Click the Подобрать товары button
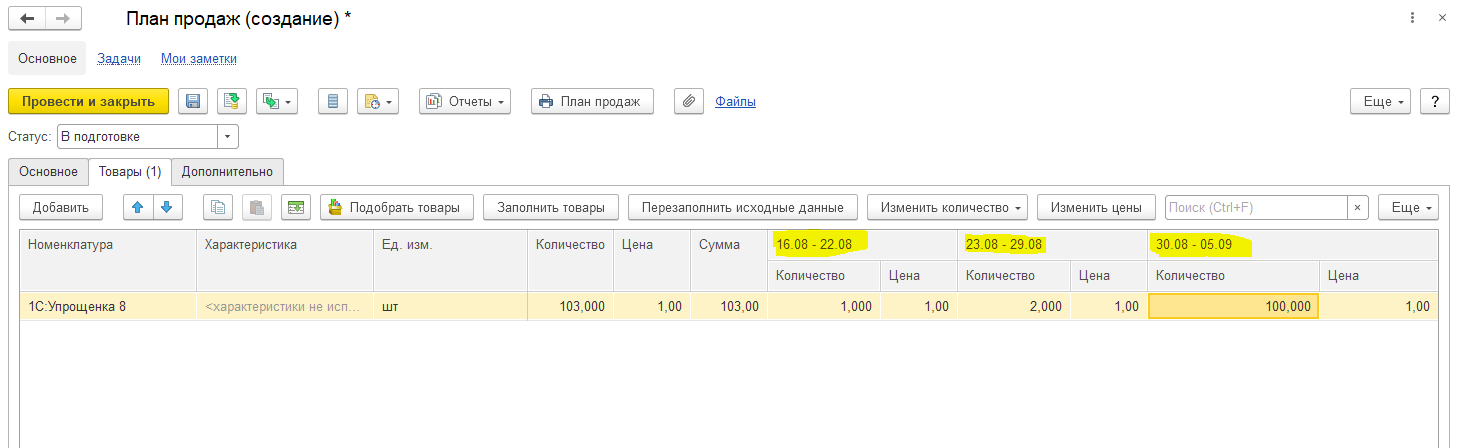The image size is (1463, 448). coord(396,207)
